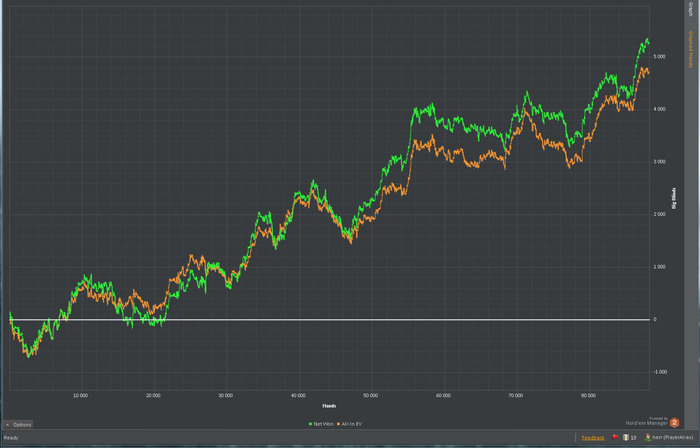This screenshot has height=448, width=700.
Task: Click the -1 000 big blinds axis label
Action: [659, 372]
